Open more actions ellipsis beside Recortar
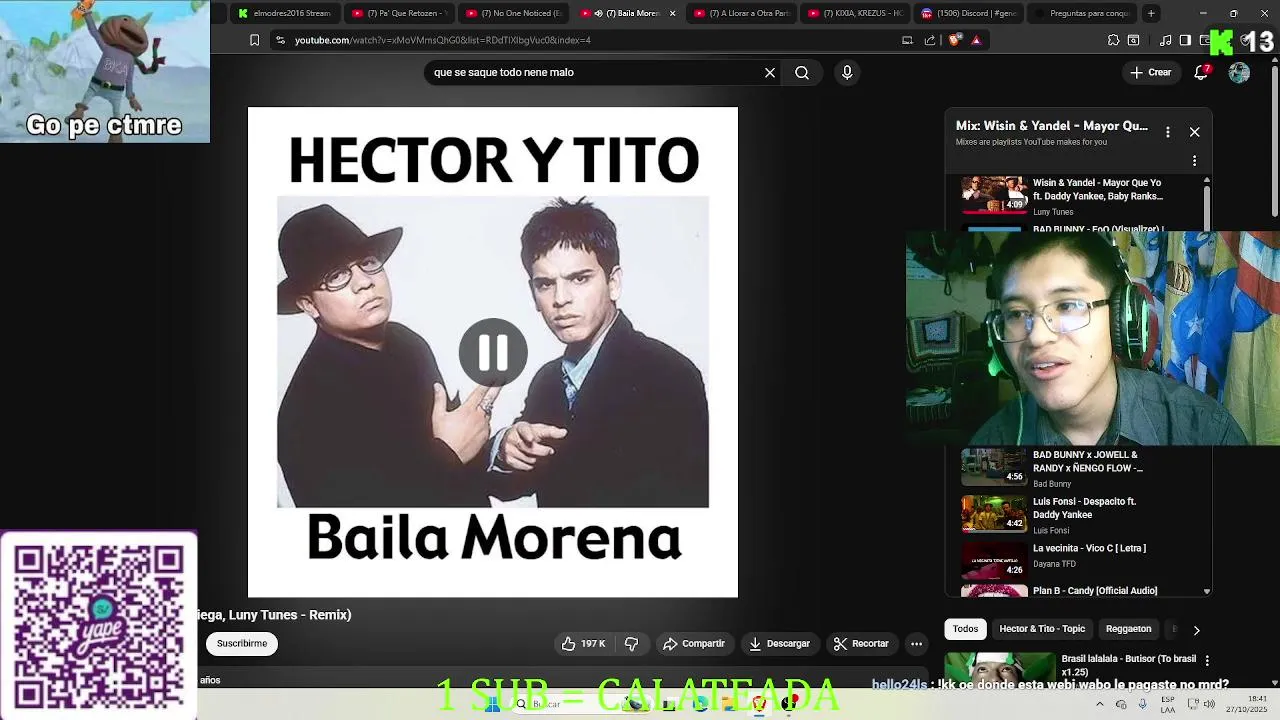Screen dimensions: 1280x720 click(916, 644)
